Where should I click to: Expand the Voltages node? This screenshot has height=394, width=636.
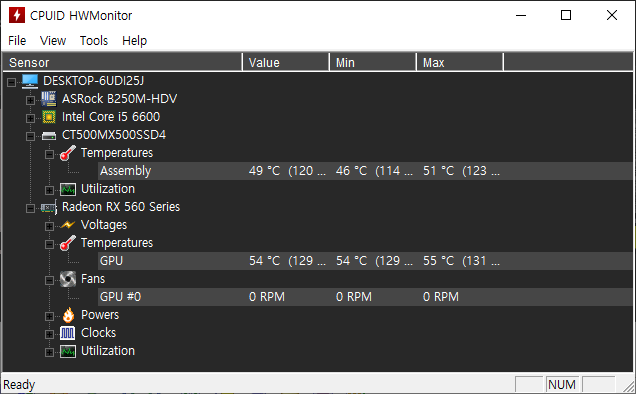(x=49, y=226)
